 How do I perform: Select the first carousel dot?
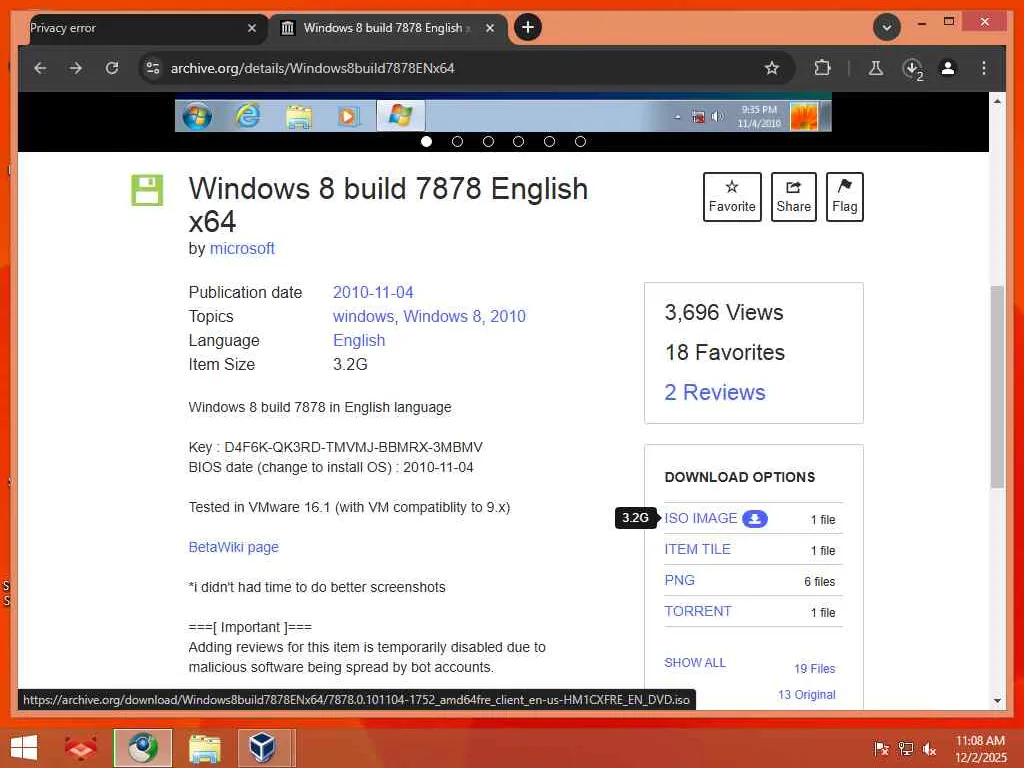[426, 141]
